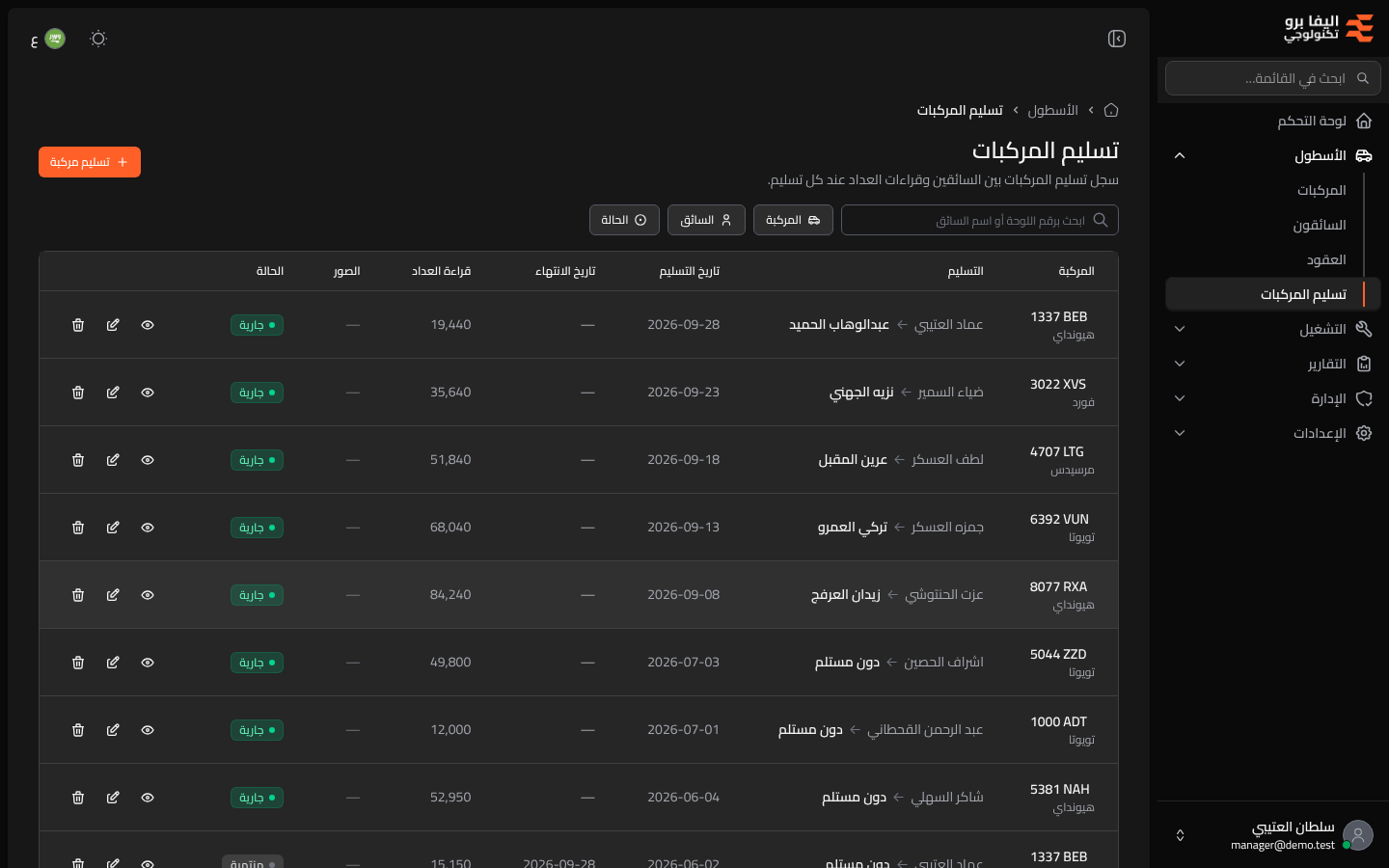Click the تسليم مركبة add button
The image size is (1389, 868).
(90, 162)
